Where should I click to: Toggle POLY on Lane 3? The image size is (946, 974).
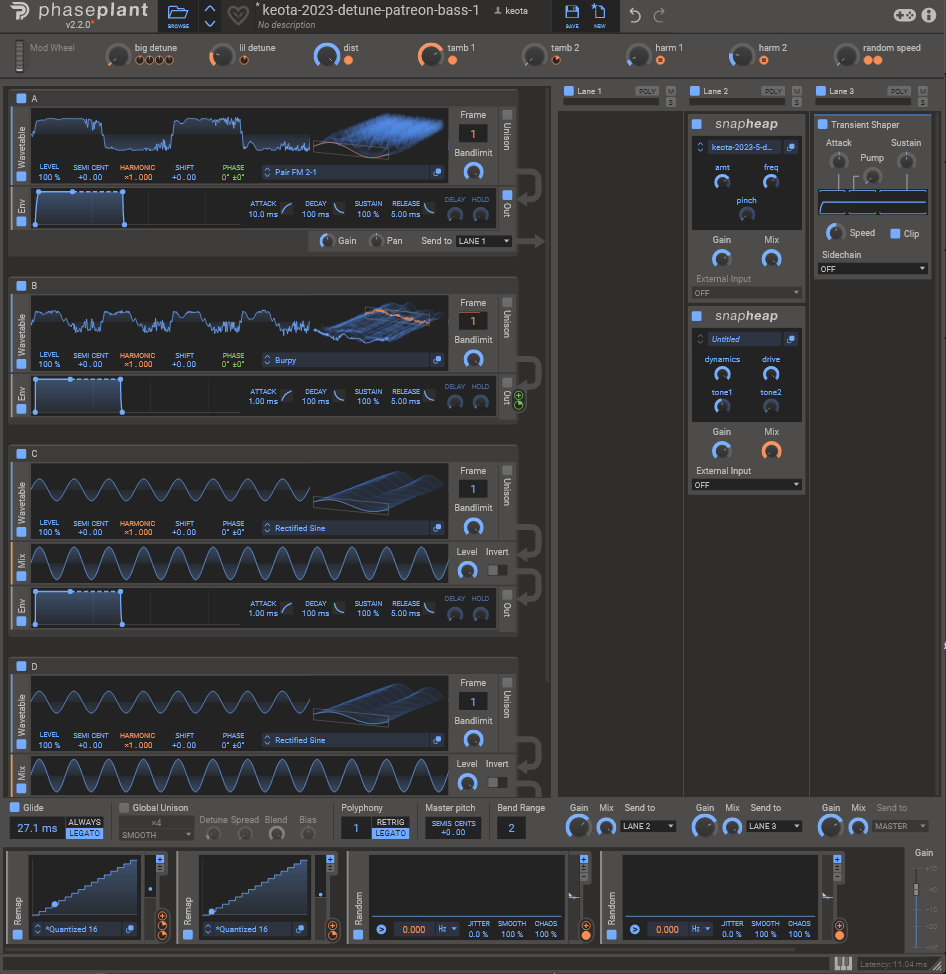coord(899,91)
